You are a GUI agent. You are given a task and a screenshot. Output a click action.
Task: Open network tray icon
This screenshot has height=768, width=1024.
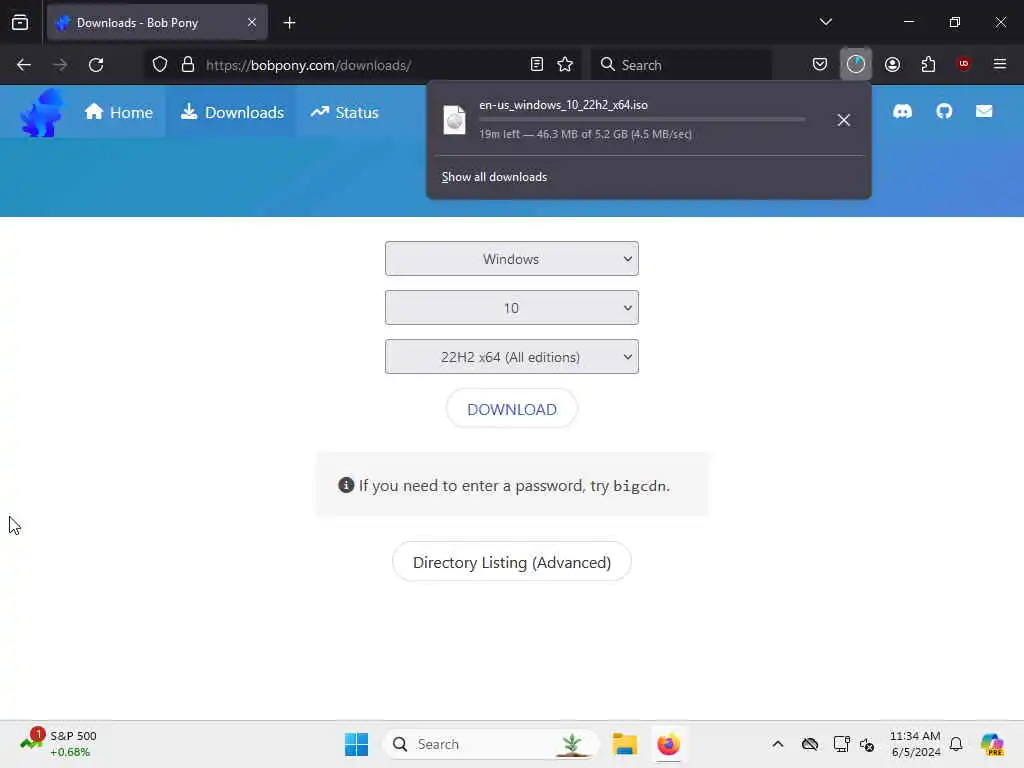coord(841,744)
